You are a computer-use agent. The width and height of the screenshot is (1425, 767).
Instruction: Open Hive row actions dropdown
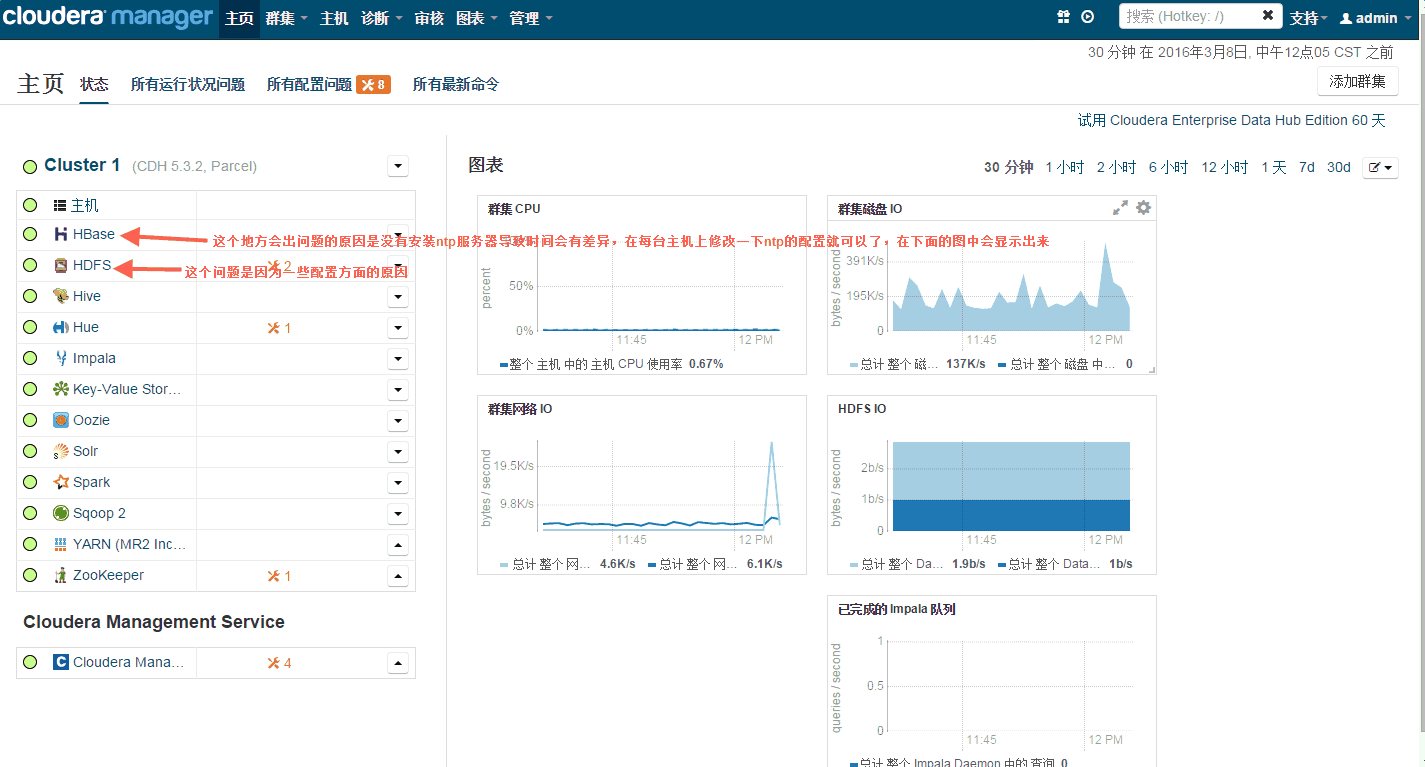coord(398,297)
